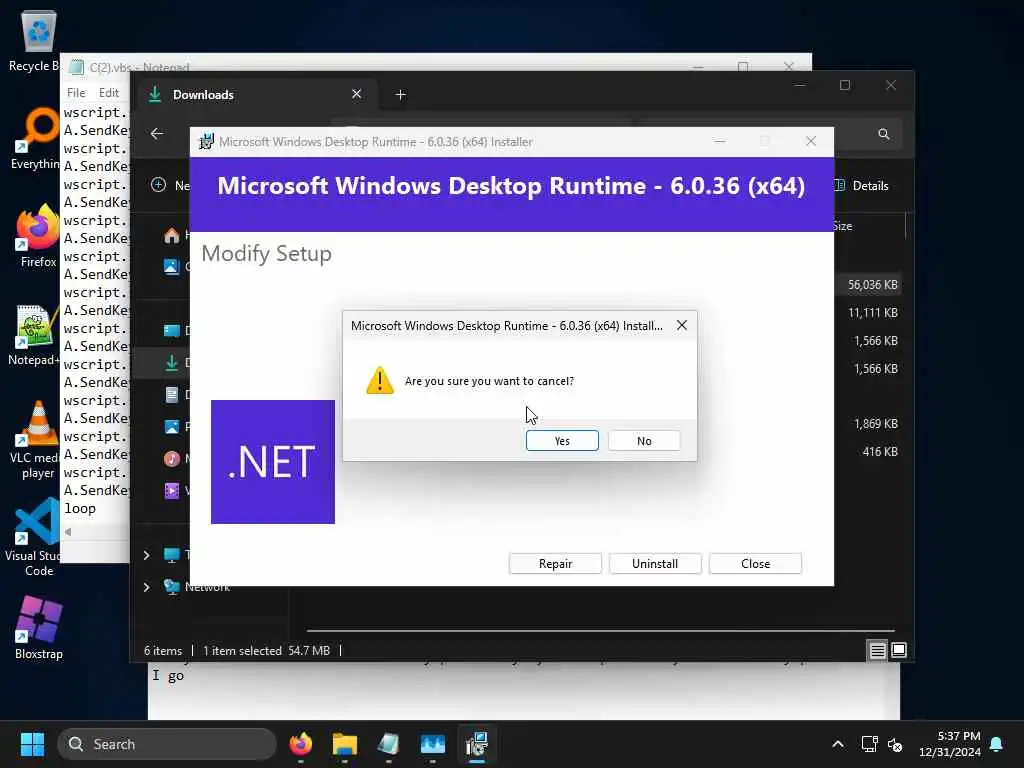Click the taskbar Search box
The width and height of the screenshot is (1024, 768).
pyautogui.click(x=167, y=744)
